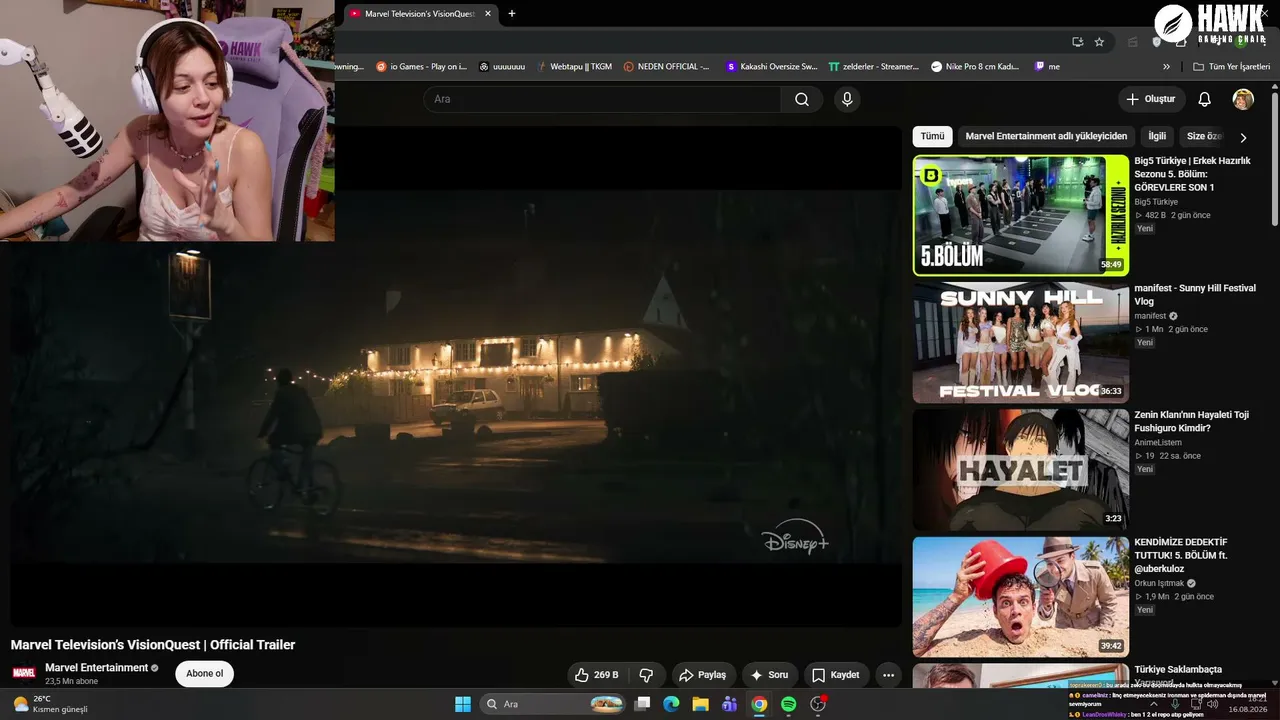Show more filter chips with arrow
This screenshot has width=1280, height=720.
pos(1243,137)
